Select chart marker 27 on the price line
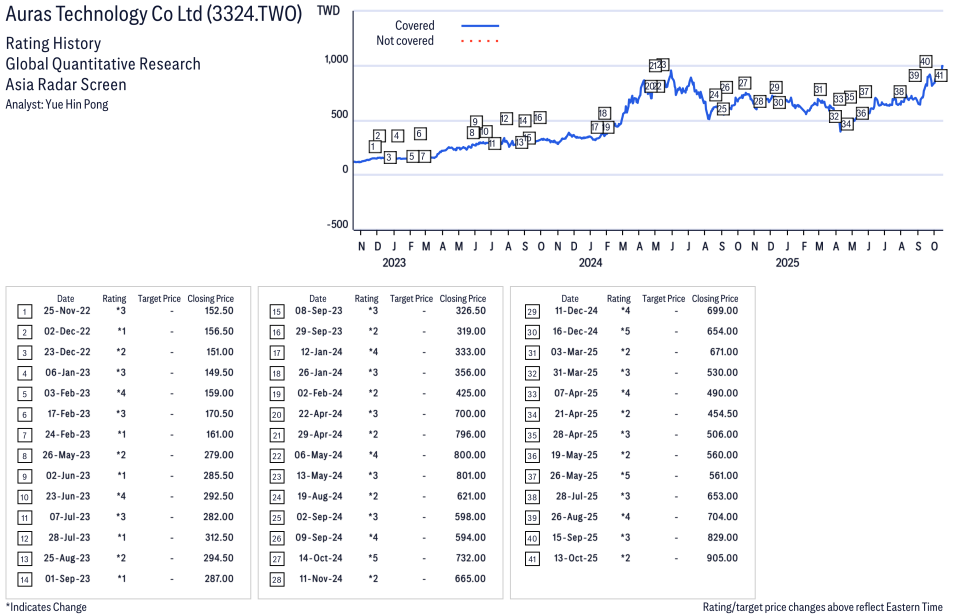 [x=744, y=83]
